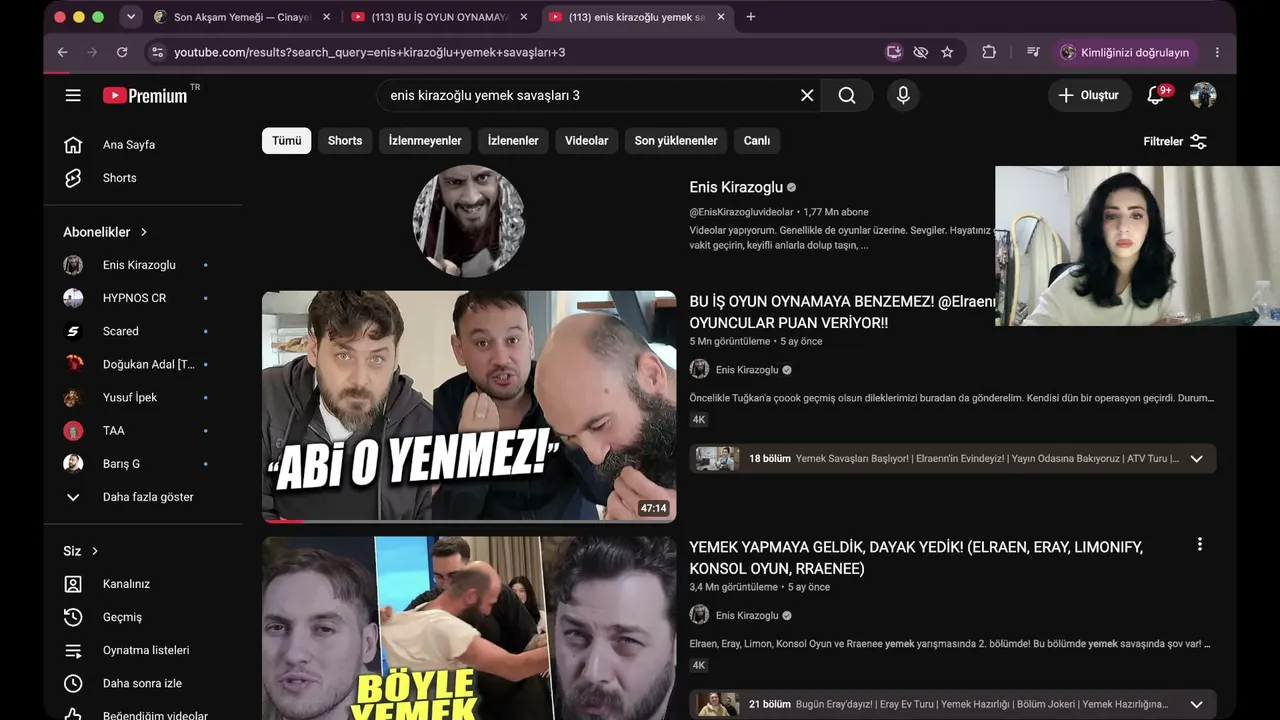
Task: Clear the search query with the X icon
Action: [807, 95]
